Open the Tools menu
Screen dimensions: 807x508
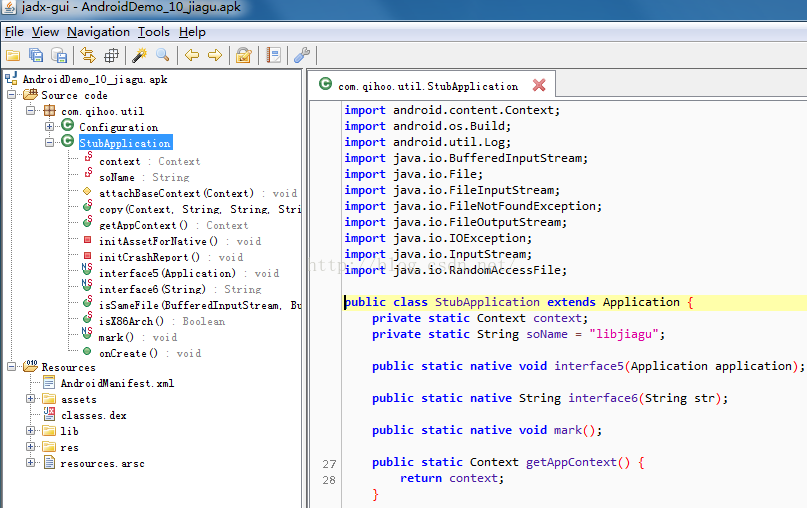click(x=154, y=32)
